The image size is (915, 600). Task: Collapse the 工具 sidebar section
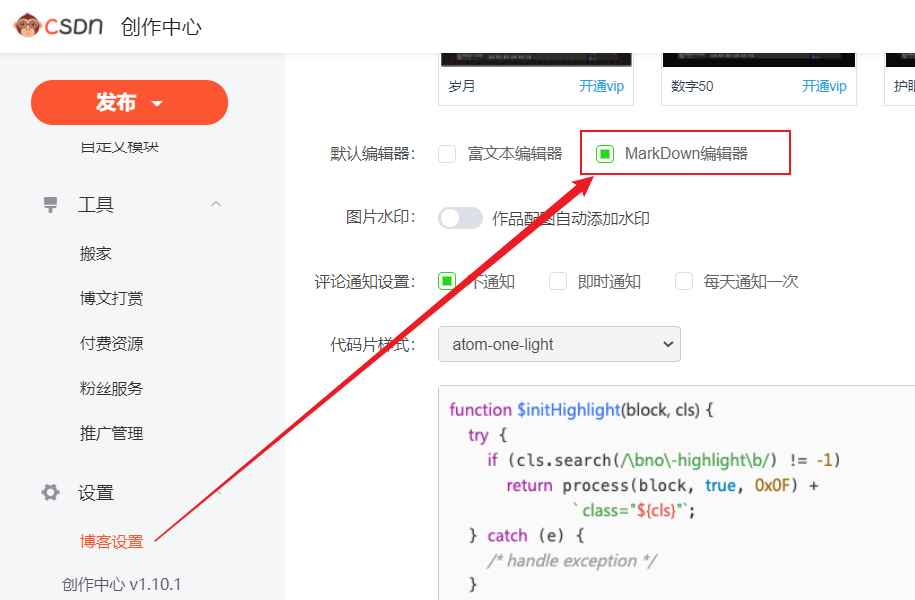(x=216, y=204)
